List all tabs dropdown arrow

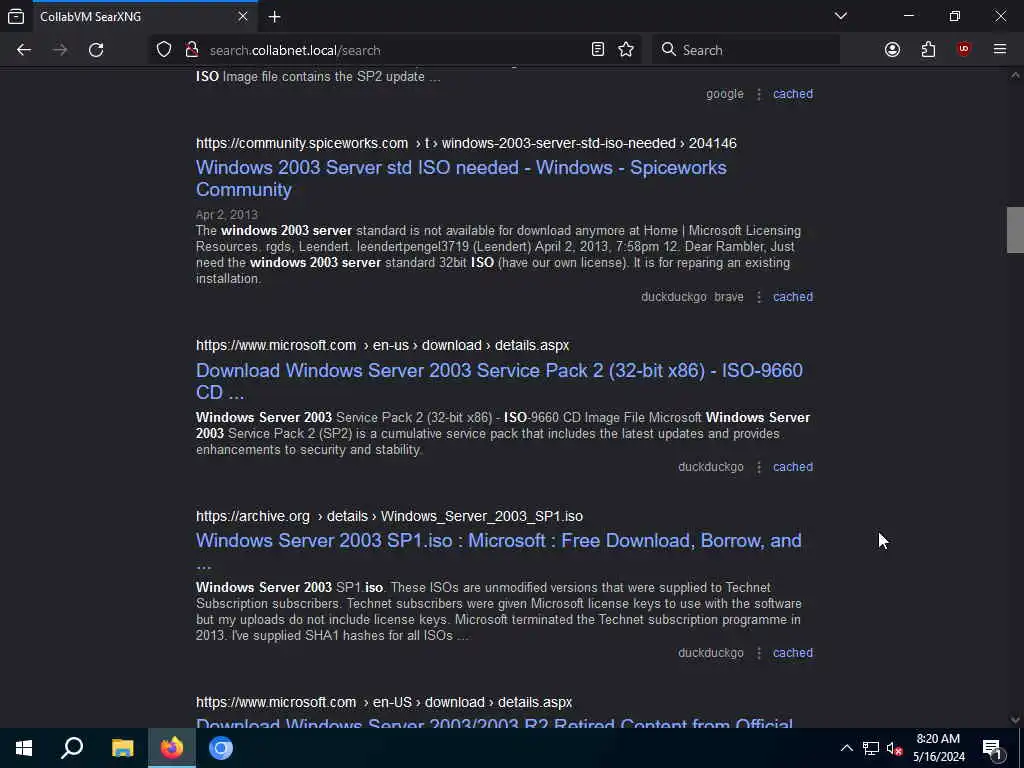(841, 16)
